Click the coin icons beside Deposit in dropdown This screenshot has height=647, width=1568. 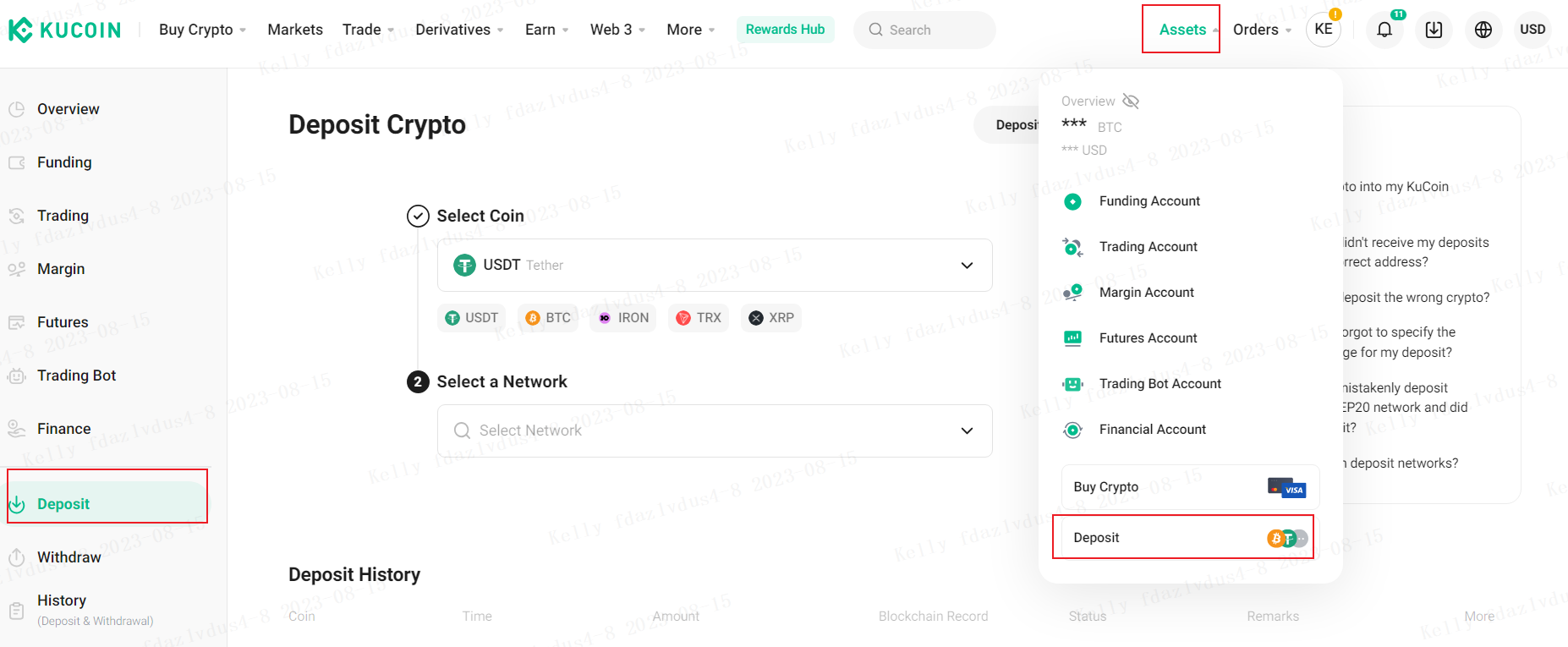(1287, 538)
